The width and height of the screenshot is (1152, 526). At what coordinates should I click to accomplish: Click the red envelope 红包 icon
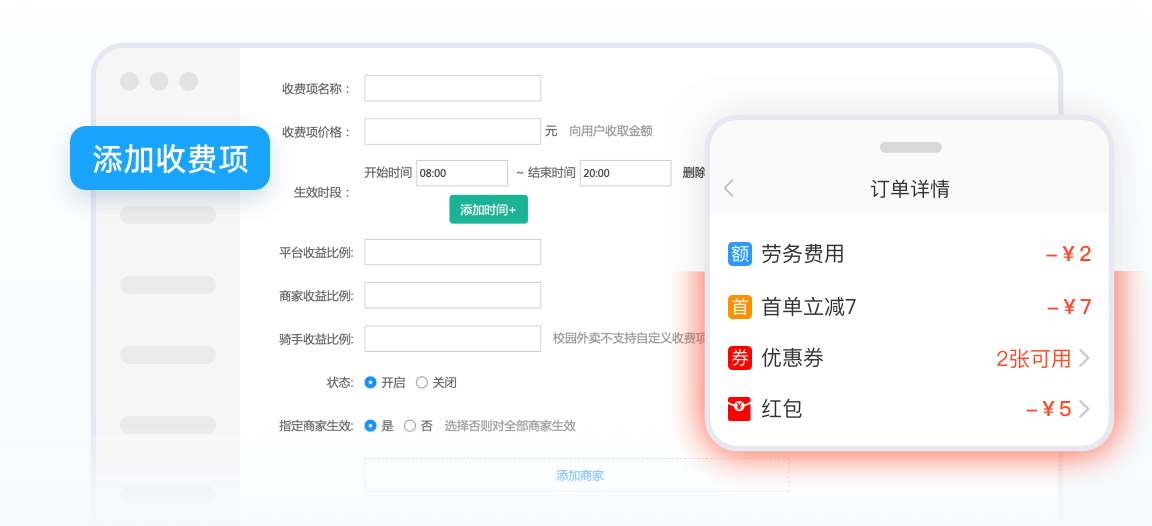(x=740, y=409)
